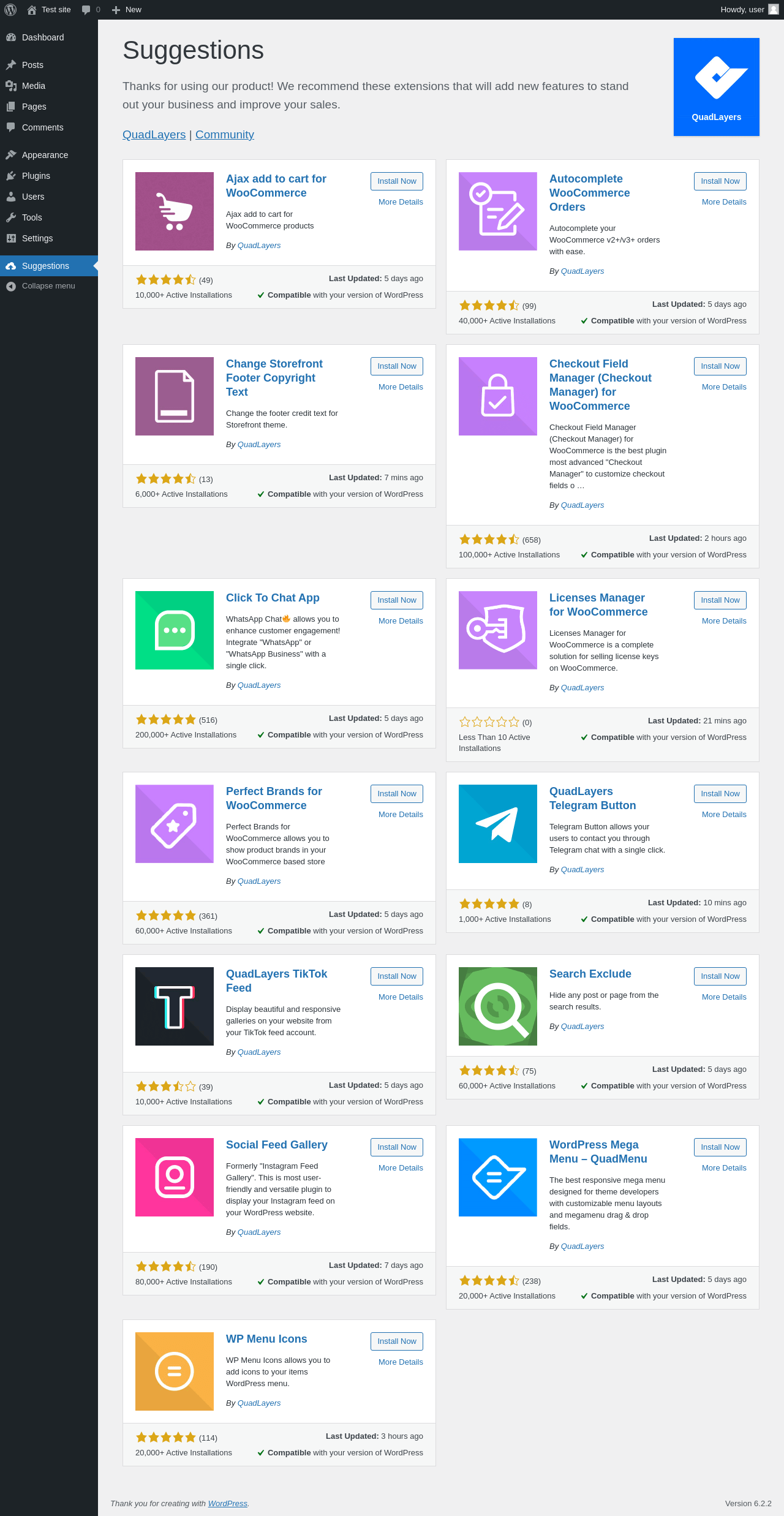Install Change Storefront Footer Copyright Text

(x=397, y=366)
